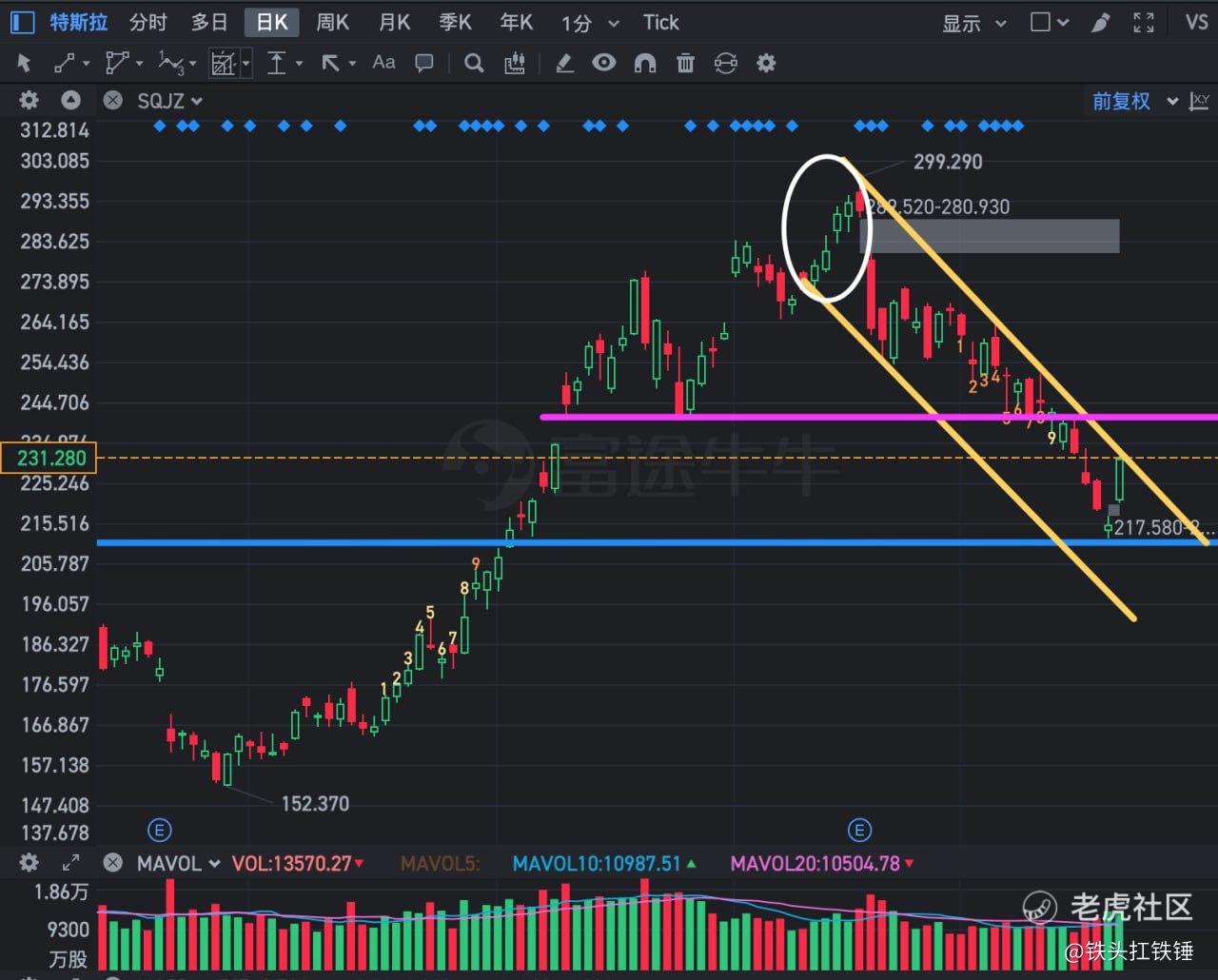Select the 日K daily chart tab
The height and width of the screenshot is (980, 1218).
coord(272,22)
